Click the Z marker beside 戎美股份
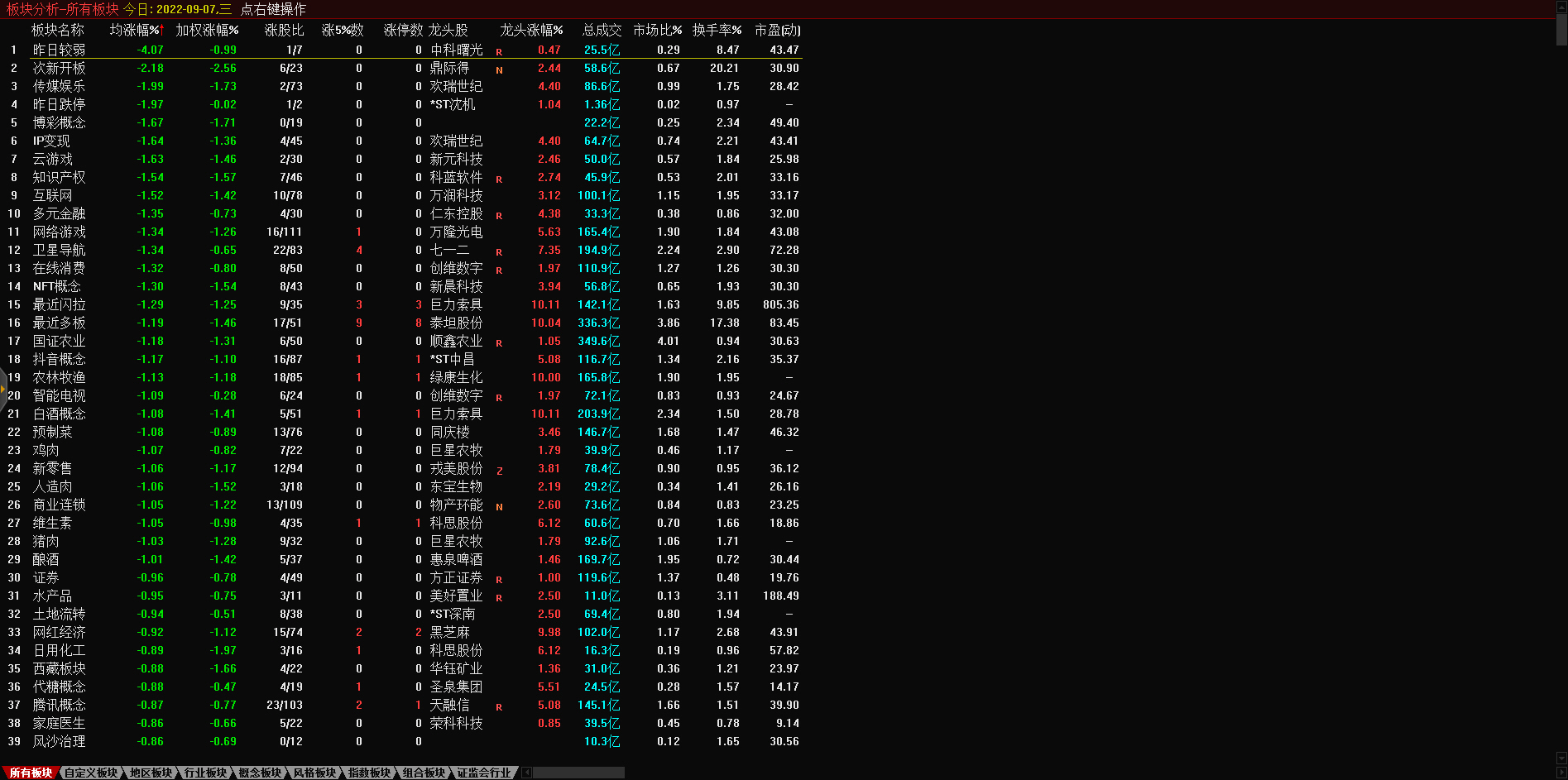 (x=499, y=470)
